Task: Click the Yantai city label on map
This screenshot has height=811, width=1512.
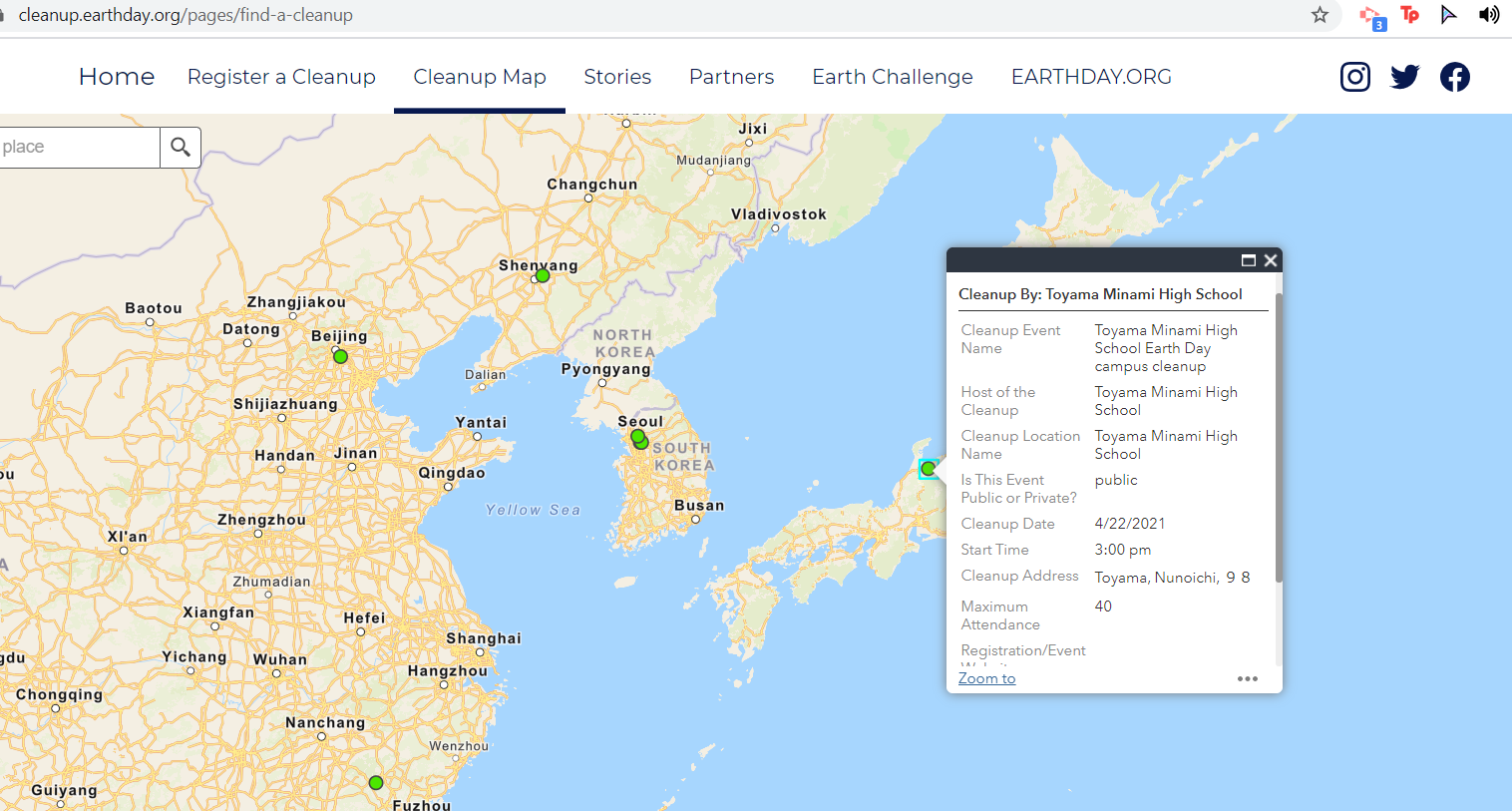Action: pos(481,423)
